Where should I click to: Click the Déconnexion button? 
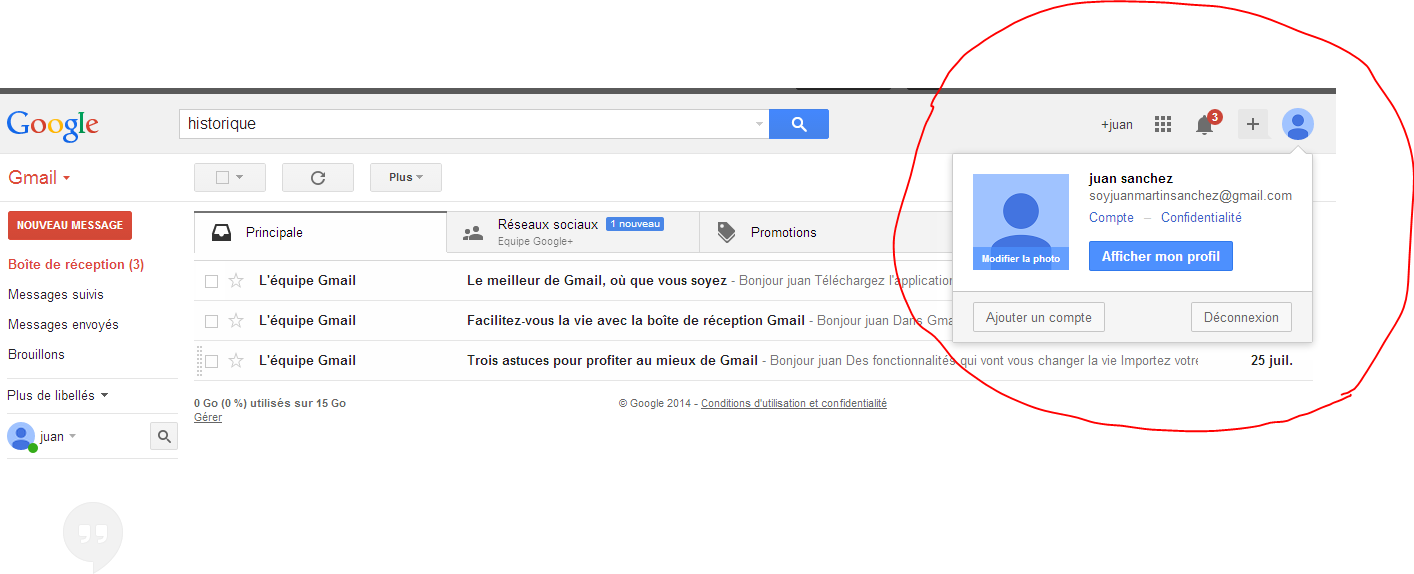pyautogui.click(x=1241, y=317)
